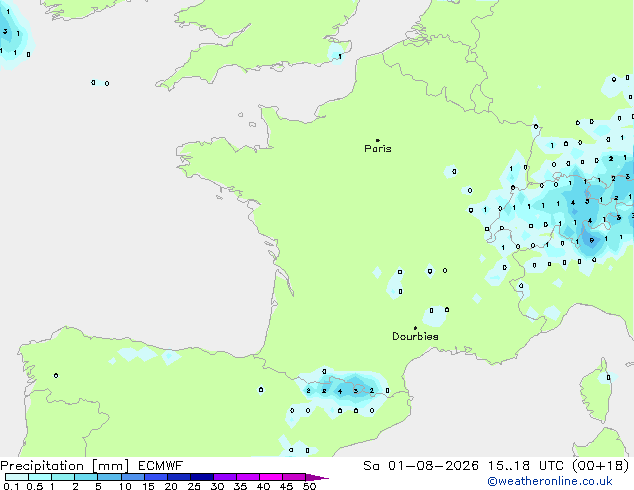
Task: Select darkest navy legend swatch between 25 and 30
Action: [x=202, y=477]
